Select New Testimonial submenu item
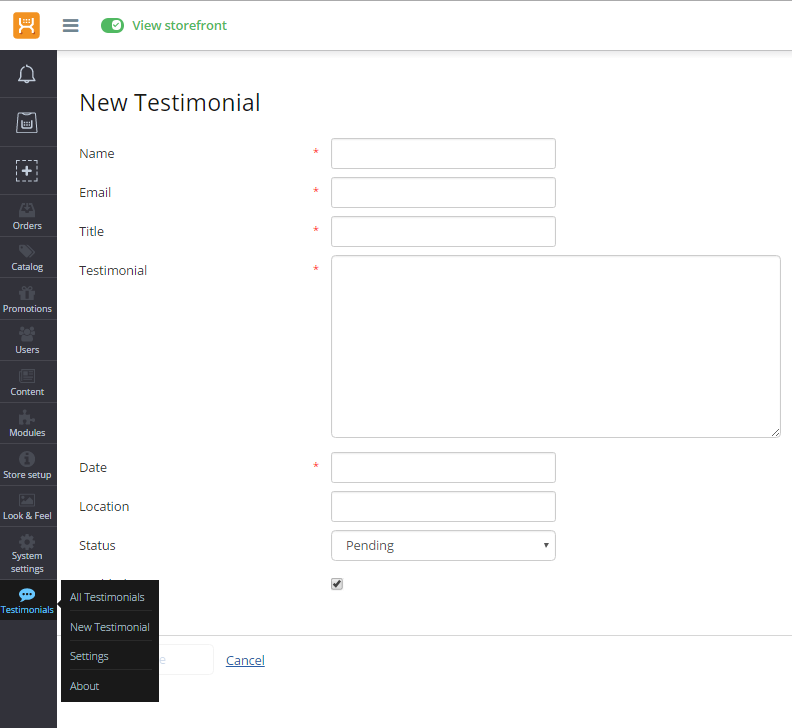This screenshot has width=792, height=728. (110, 627)
